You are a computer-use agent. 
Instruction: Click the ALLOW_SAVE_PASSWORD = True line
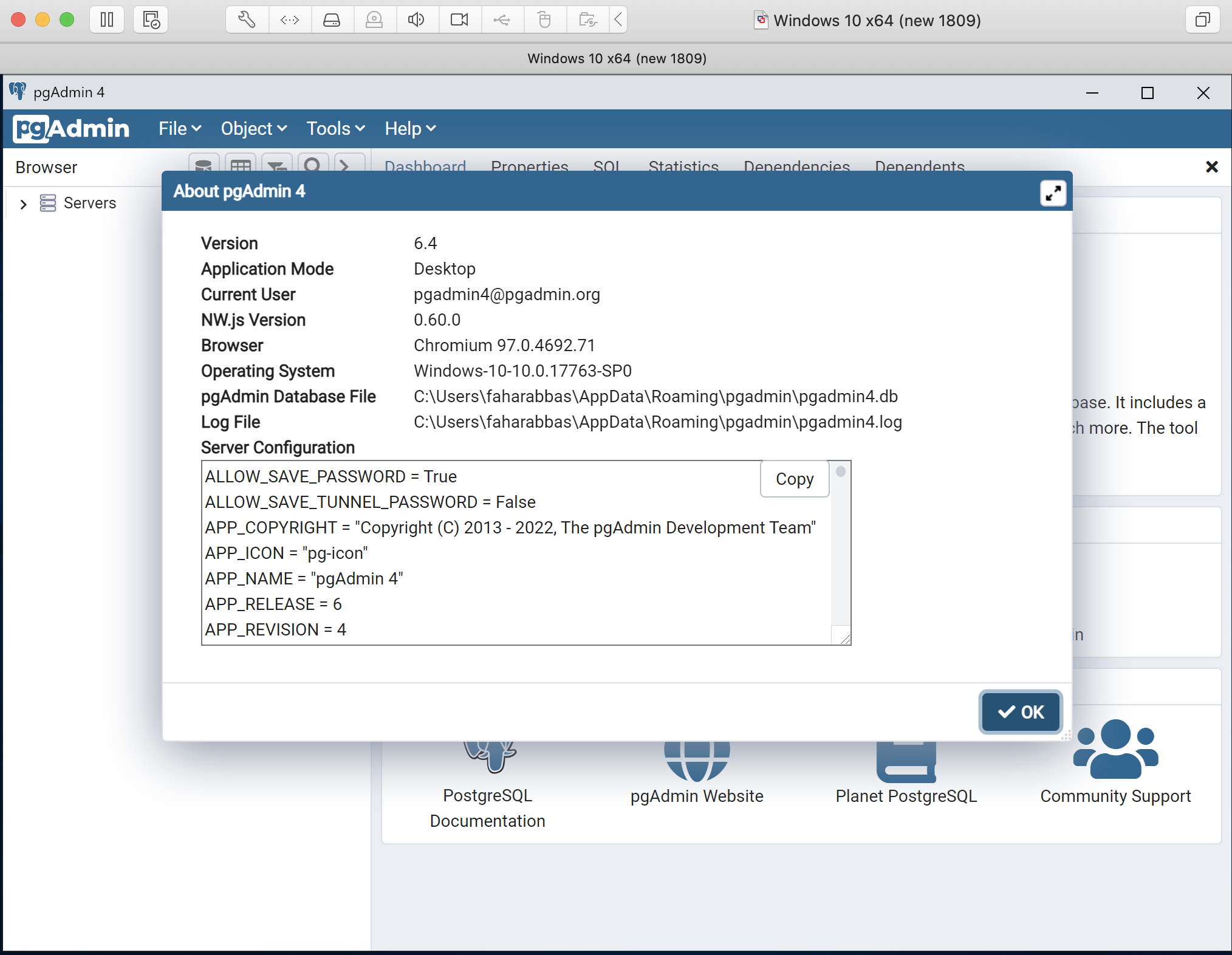(x=330, y=476)
